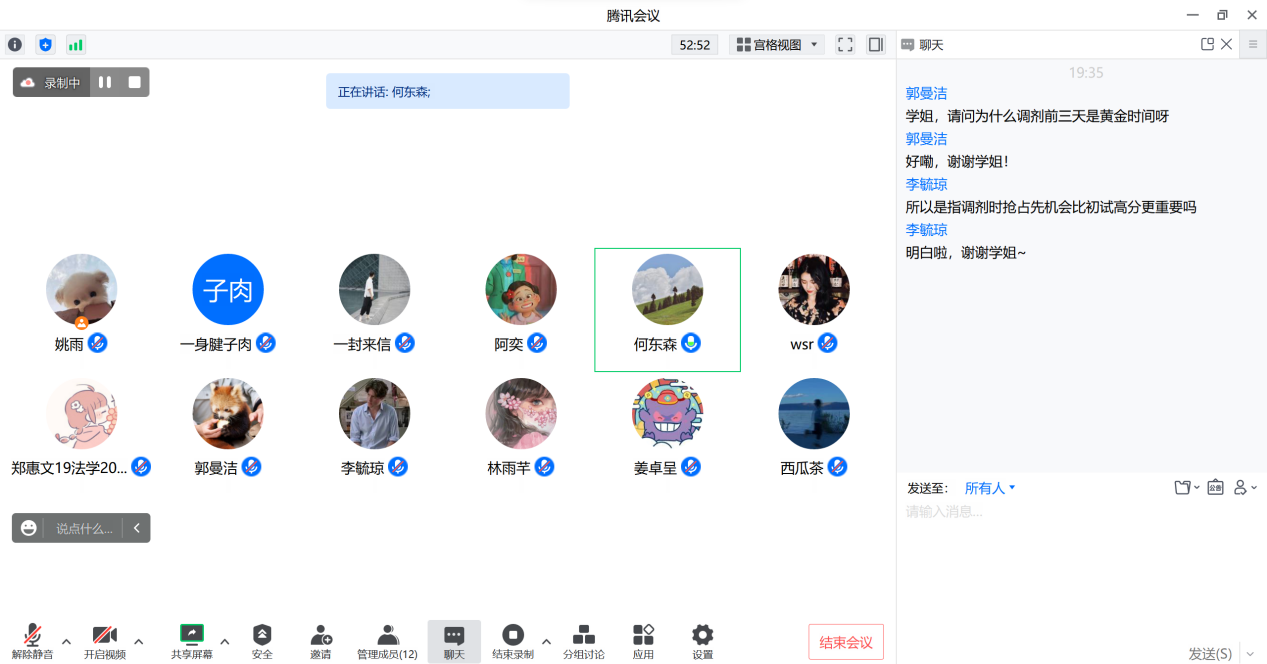The width and height of the screenshot is (1267, 664).
Task: Turn on video (开启视频)
Action: (x=105, y=641)
